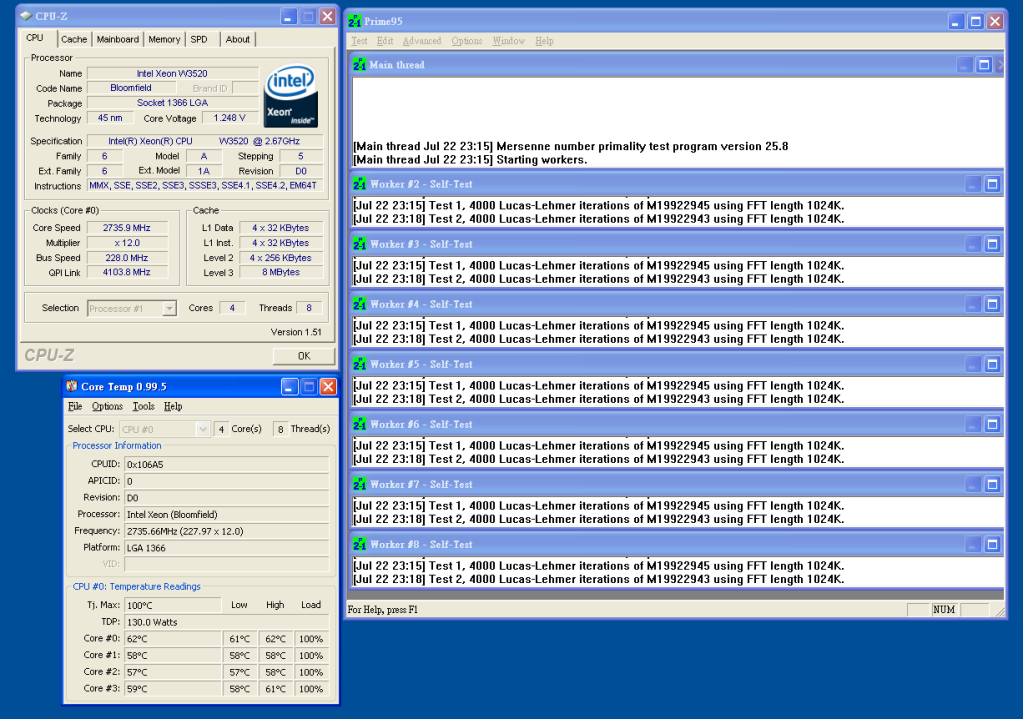Click the Starting workers line in Main thread
Image resolution: width=1023 pixels, height=719 pixels.
point(470,160)
